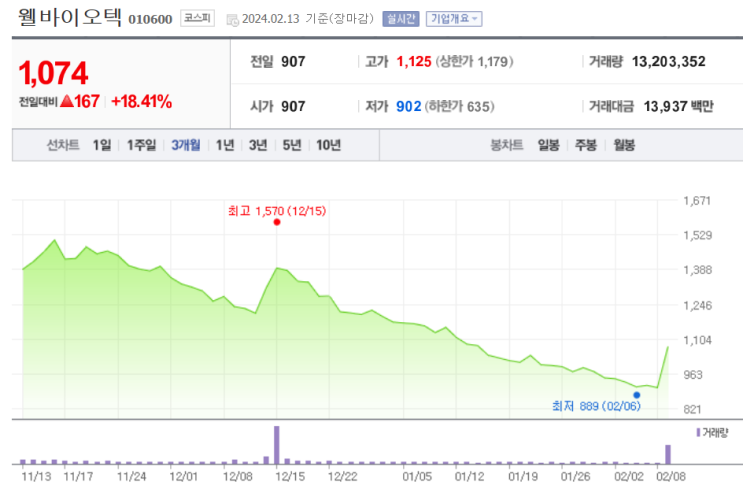Open the 기업개요 dropdown
The image size is (743, 489).
tap(454, 19)
